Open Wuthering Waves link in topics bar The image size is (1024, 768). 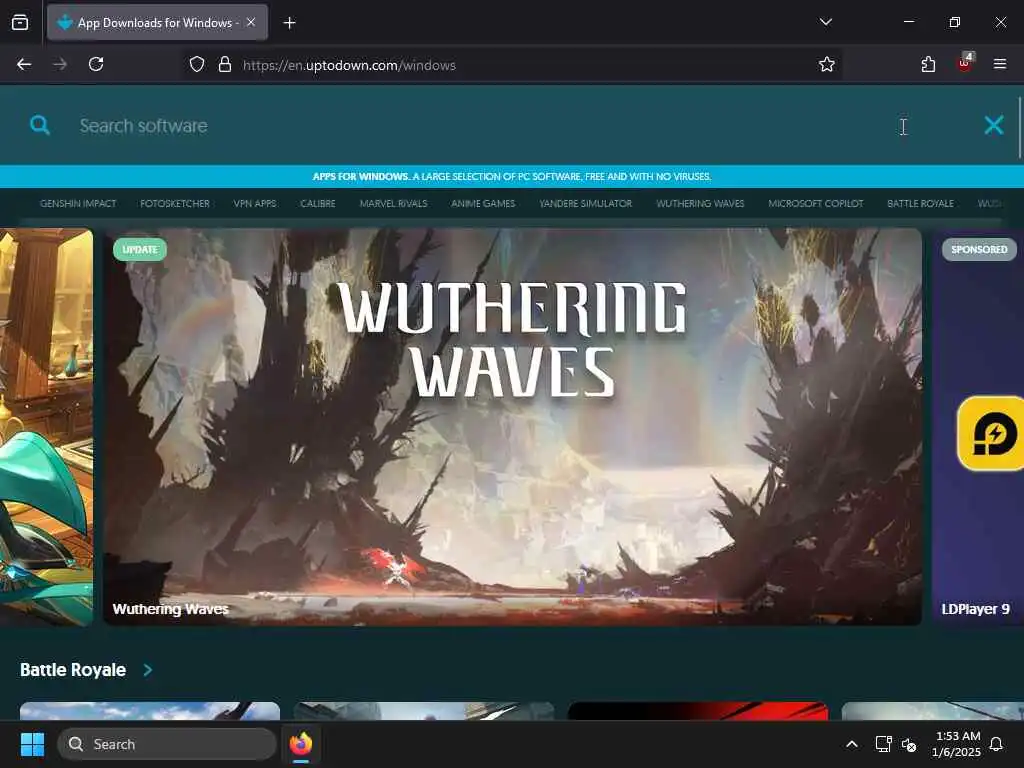[700, 204]
